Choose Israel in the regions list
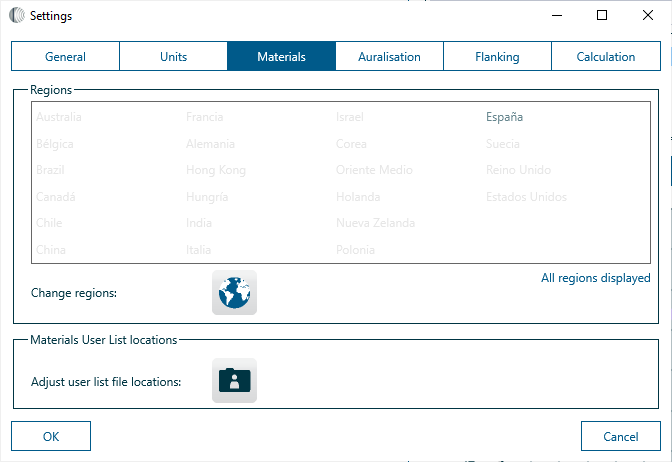The image size is (672, 462). 350,117
